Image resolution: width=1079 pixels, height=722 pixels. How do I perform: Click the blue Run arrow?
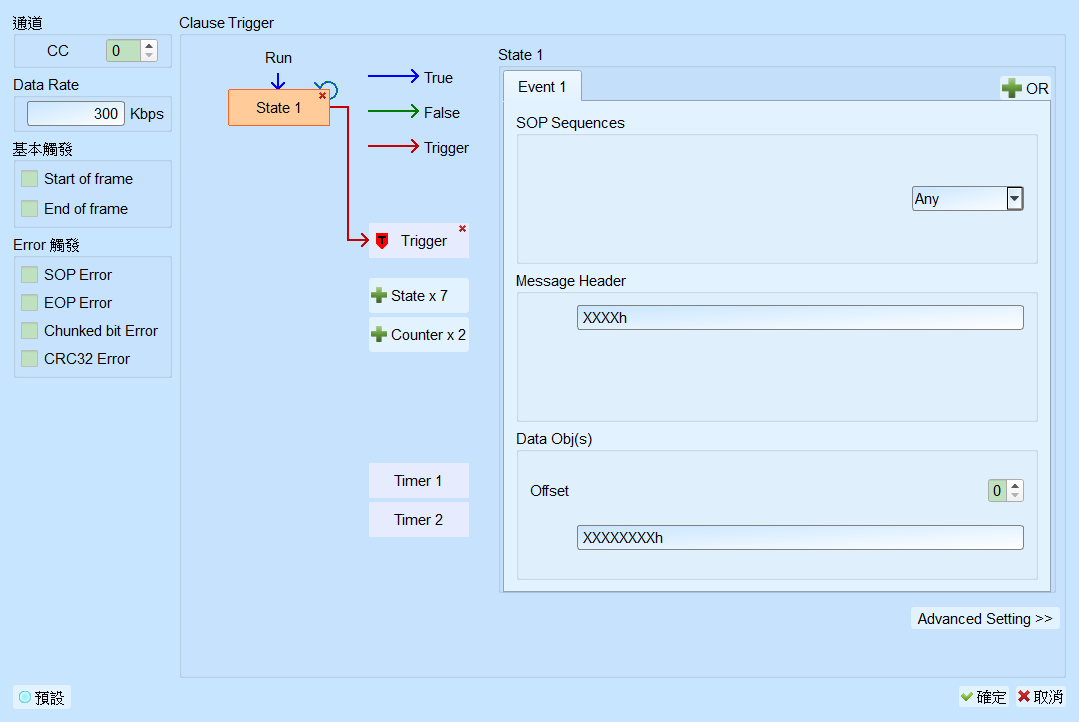pos(278,81)
